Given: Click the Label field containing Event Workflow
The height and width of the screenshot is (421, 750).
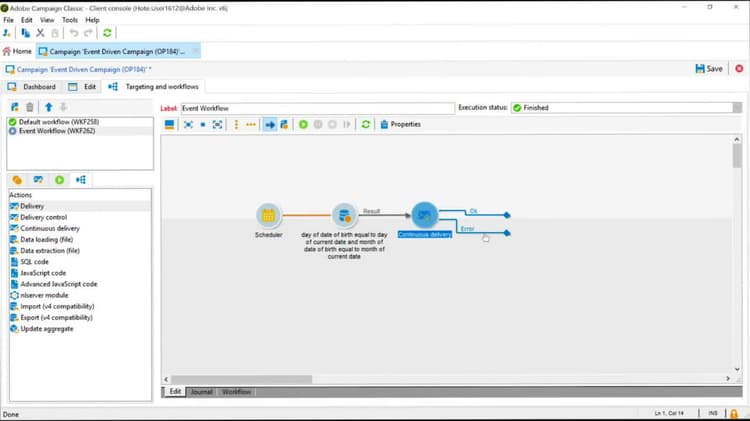Looking at the screenshot, I should (317, 108).
